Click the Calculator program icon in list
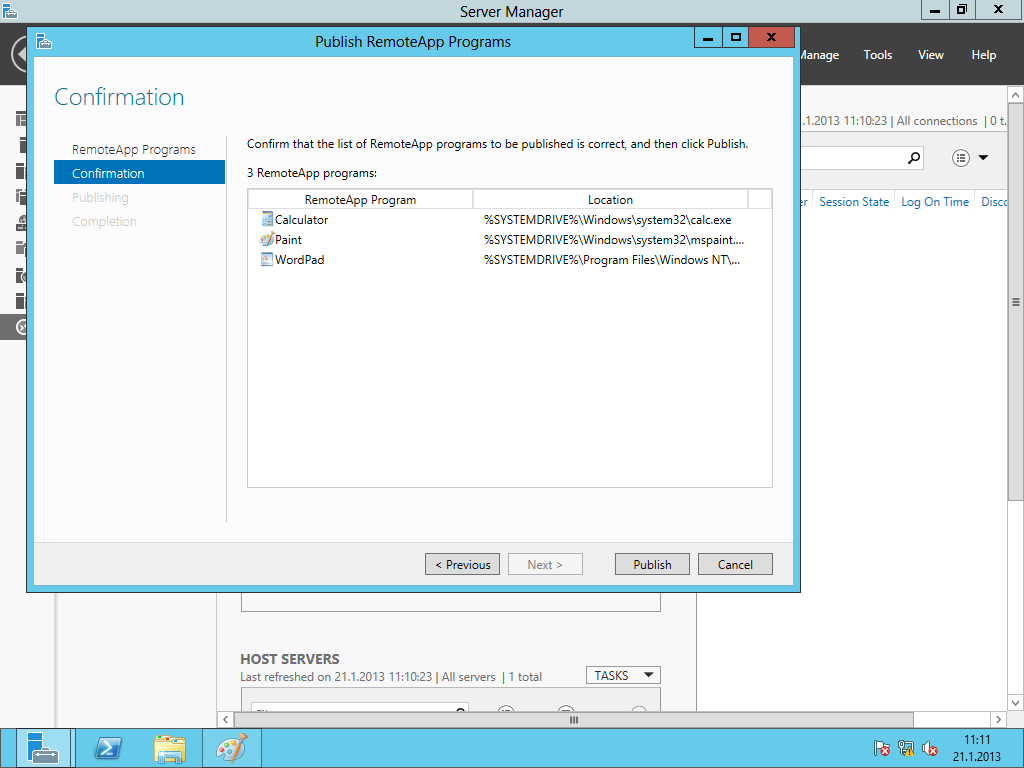 267,219
